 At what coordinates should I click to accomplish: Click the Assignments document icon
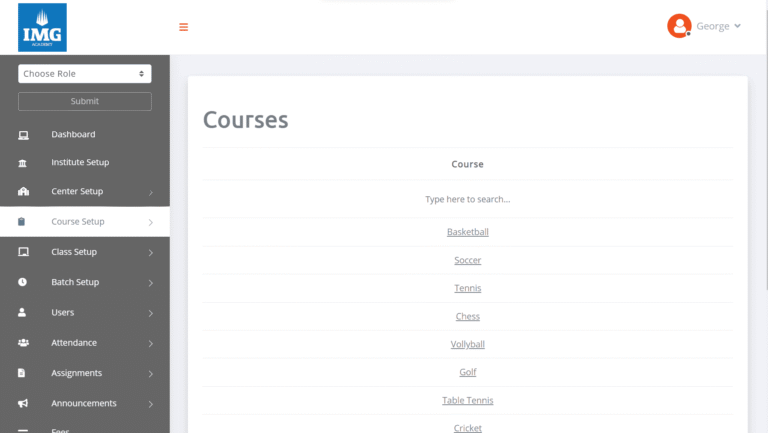tap(23, 373)
